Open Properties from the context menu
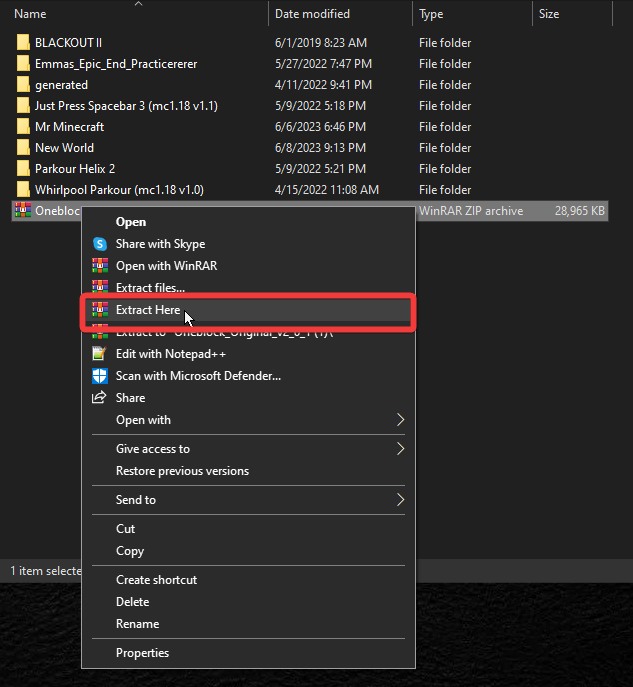The height and width of the screenshot is (687, 633). coord(142,653)
